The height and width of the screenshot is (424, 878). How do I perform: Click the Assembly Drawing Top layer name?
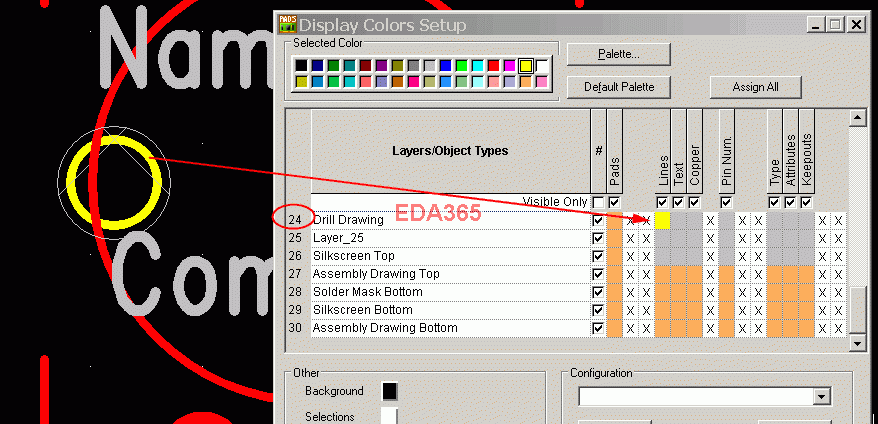[x=376, y=274]
